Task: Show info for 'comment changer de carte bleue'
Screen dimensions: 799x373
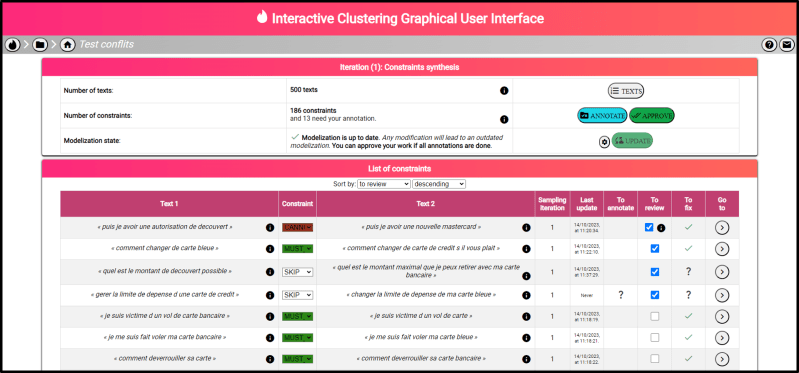Action: point(270,249)
